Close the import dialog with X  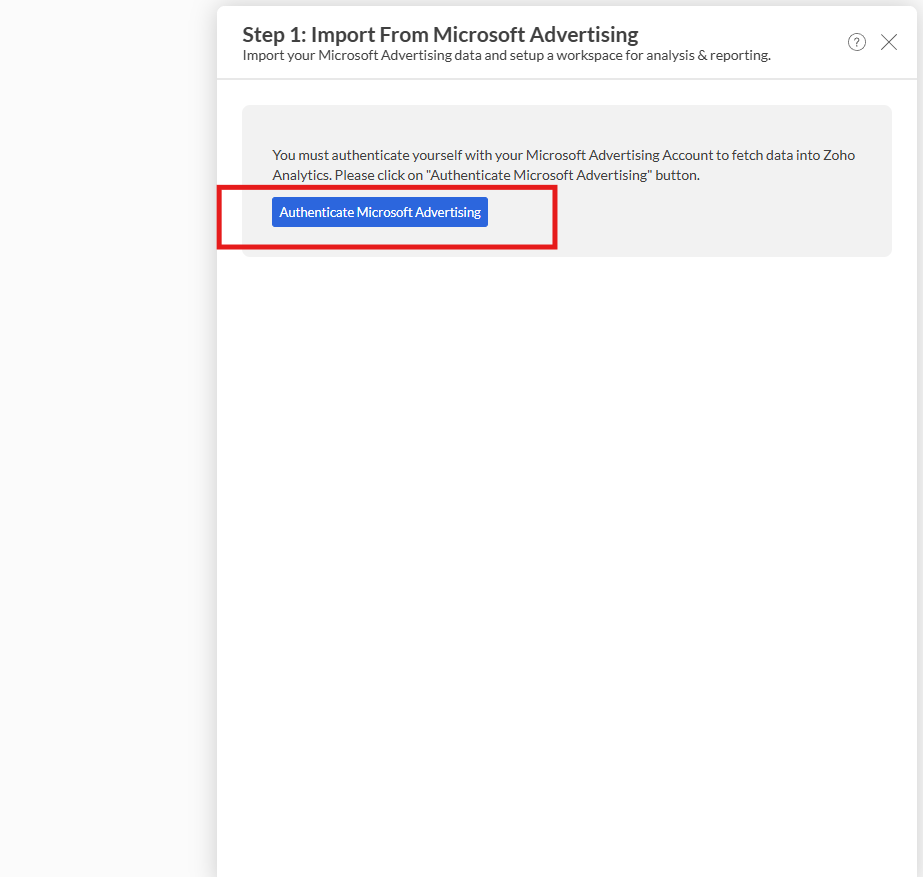pos(889,42)
